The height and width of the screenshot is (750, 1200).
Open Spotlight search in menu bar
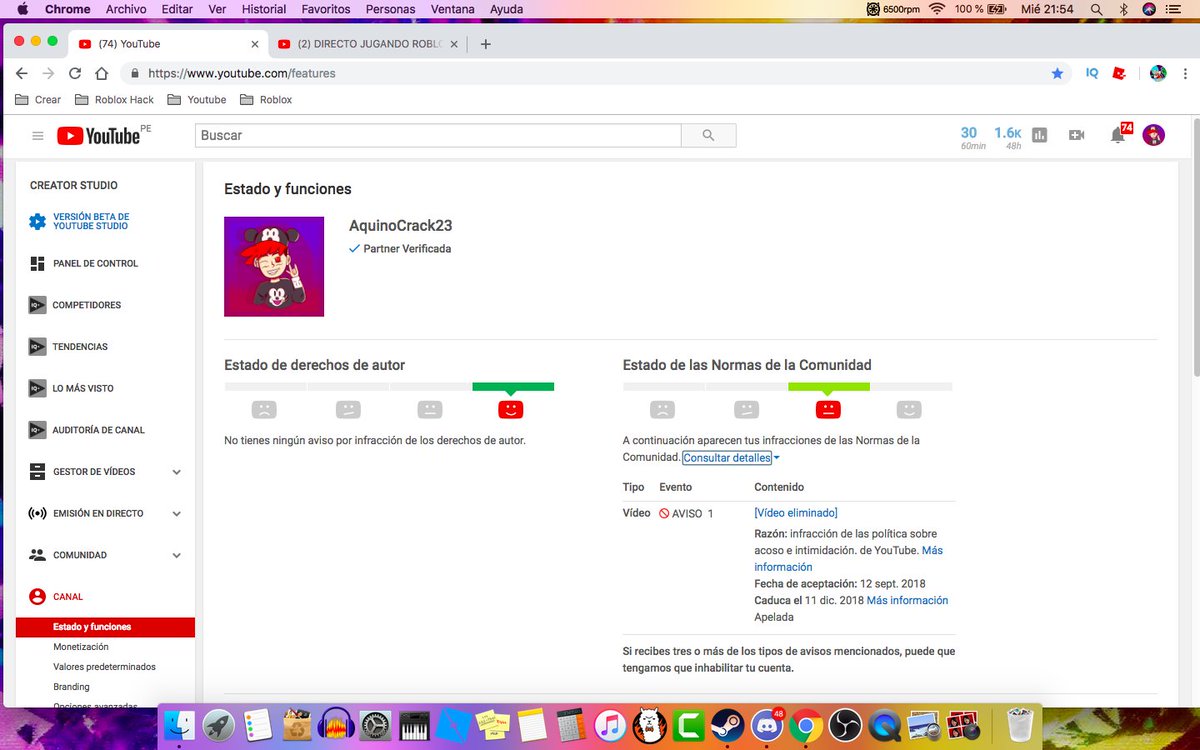pyautogui.click(x=1097, y=9)
